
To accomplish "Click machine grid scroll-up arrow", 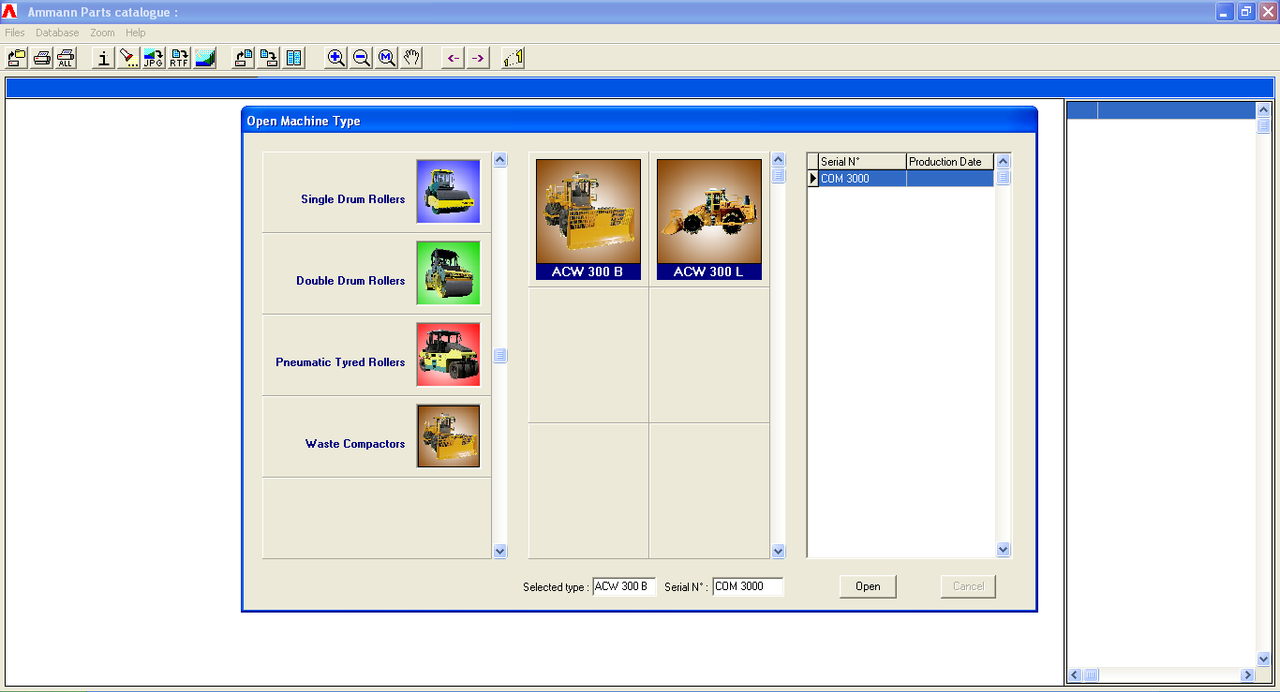I will pos(778,160).
